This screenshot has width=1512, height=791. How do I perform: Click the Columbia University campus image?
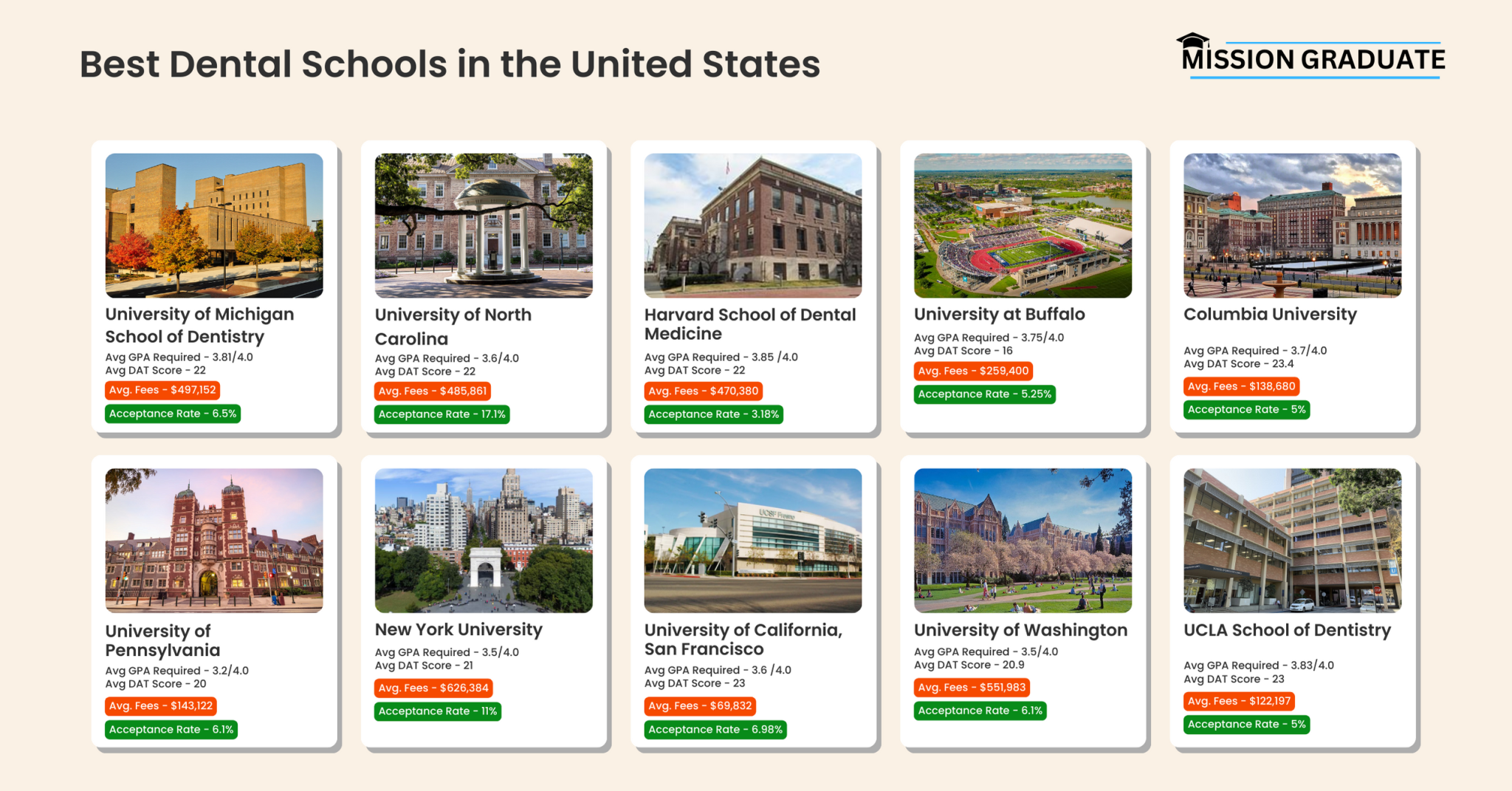pyautogui.click(x=1292, y=225)
